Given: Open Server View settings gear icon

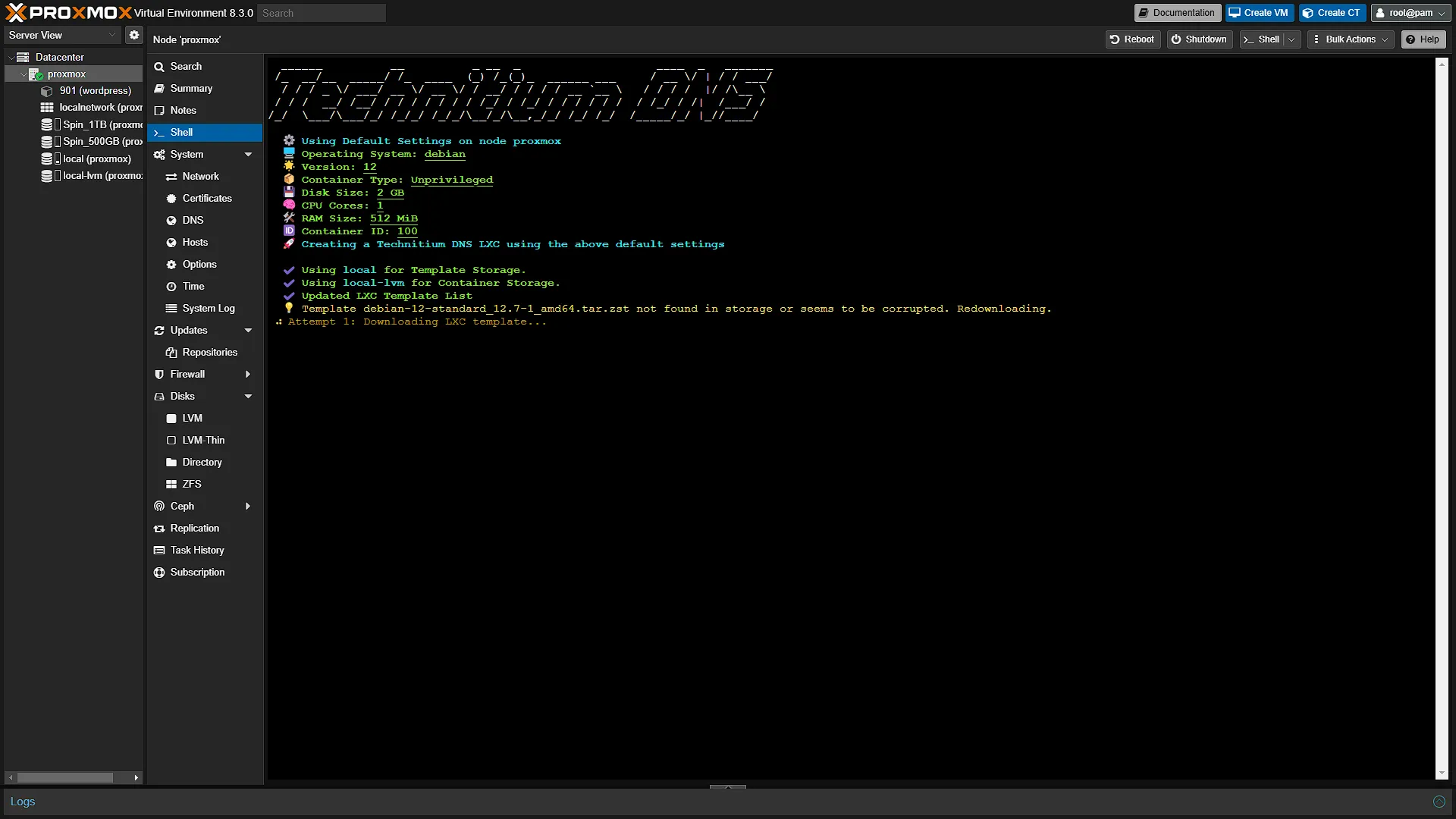Looking at the screenshot, I should (x=134, y=35).
